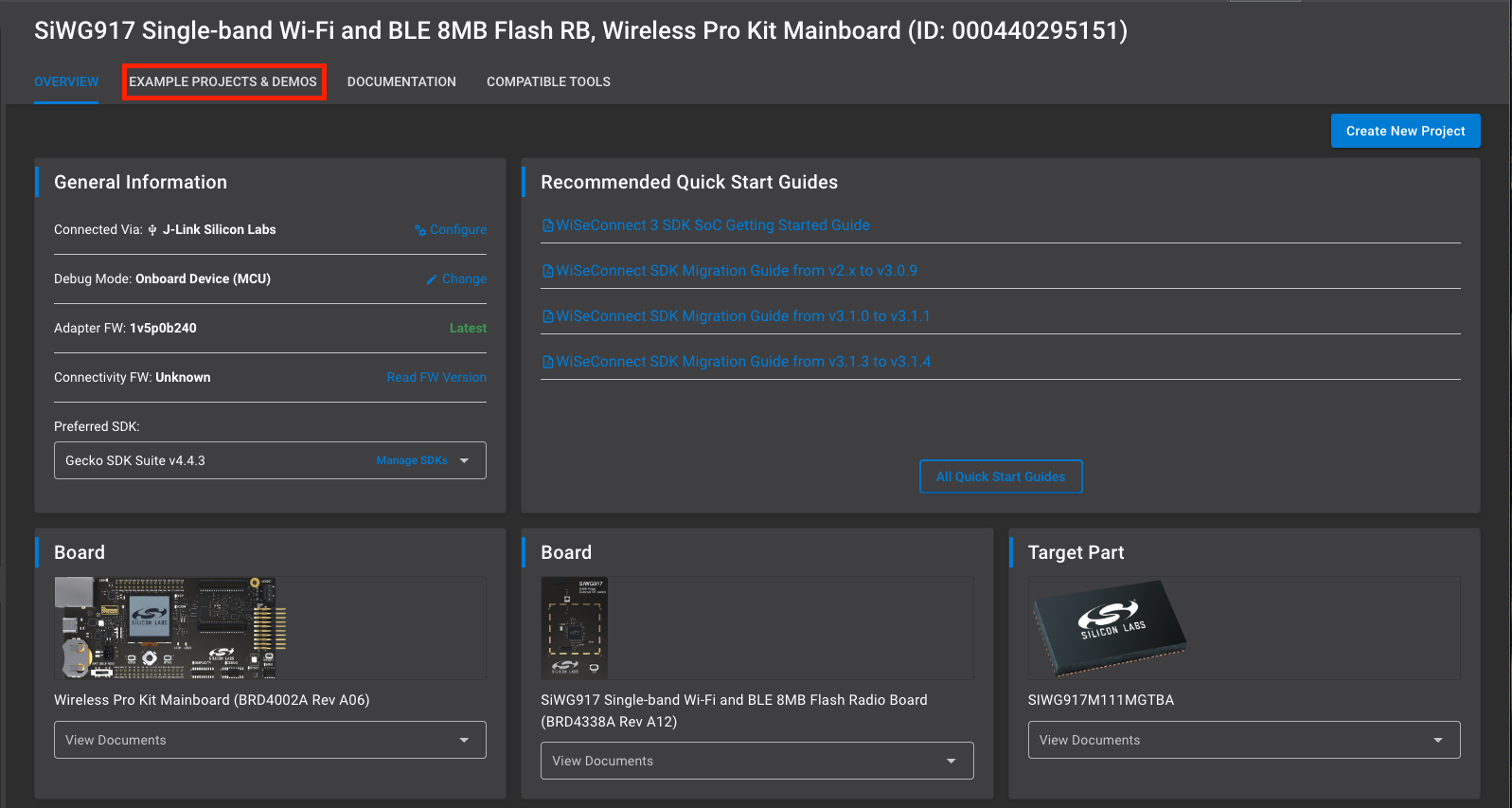The height and width of the screenshot is (808, 1512).
Task: Click the Read FW Version link
Action: tap(436, 377)
